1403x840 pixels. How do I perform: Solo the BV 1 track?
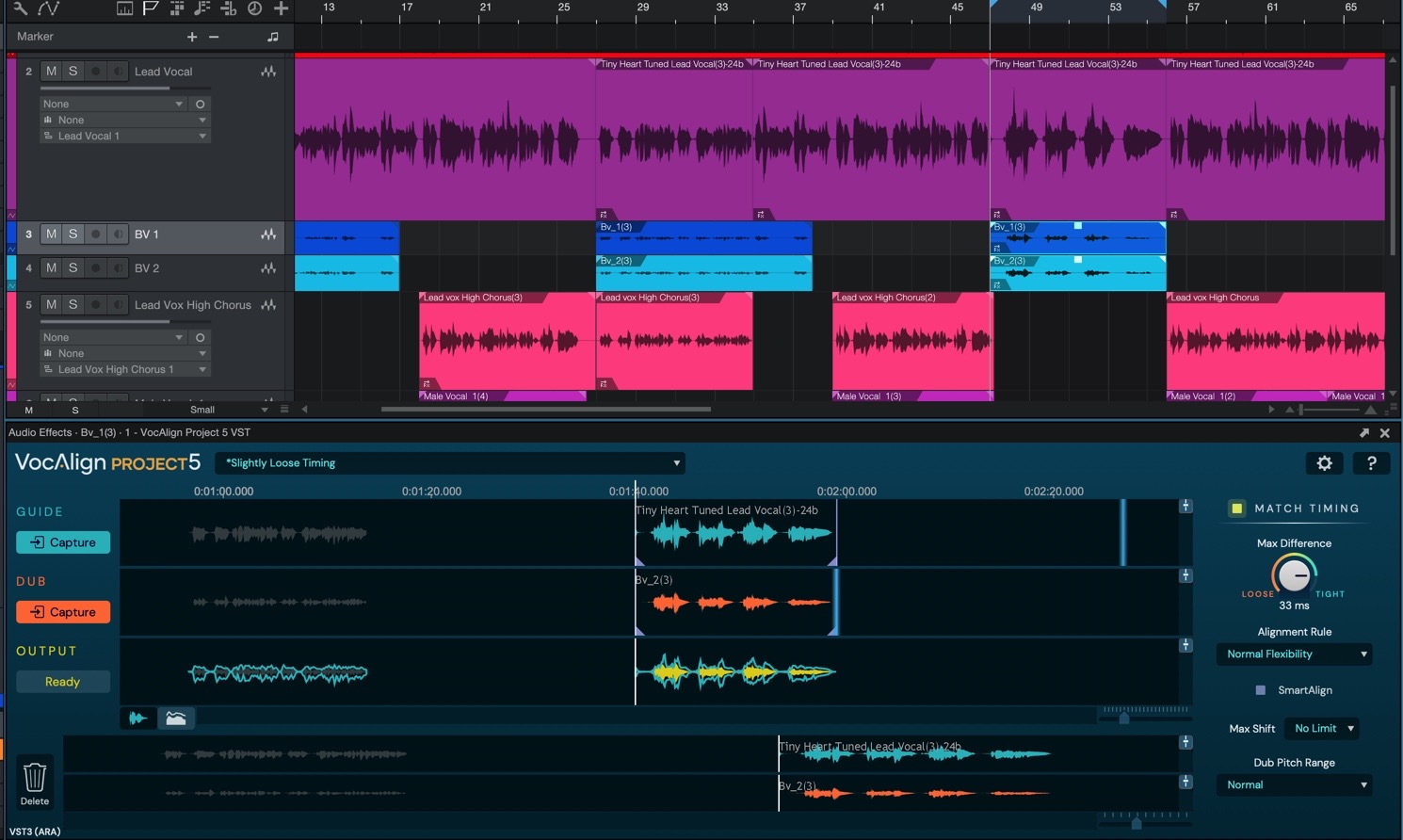click(x=73, y=234)
